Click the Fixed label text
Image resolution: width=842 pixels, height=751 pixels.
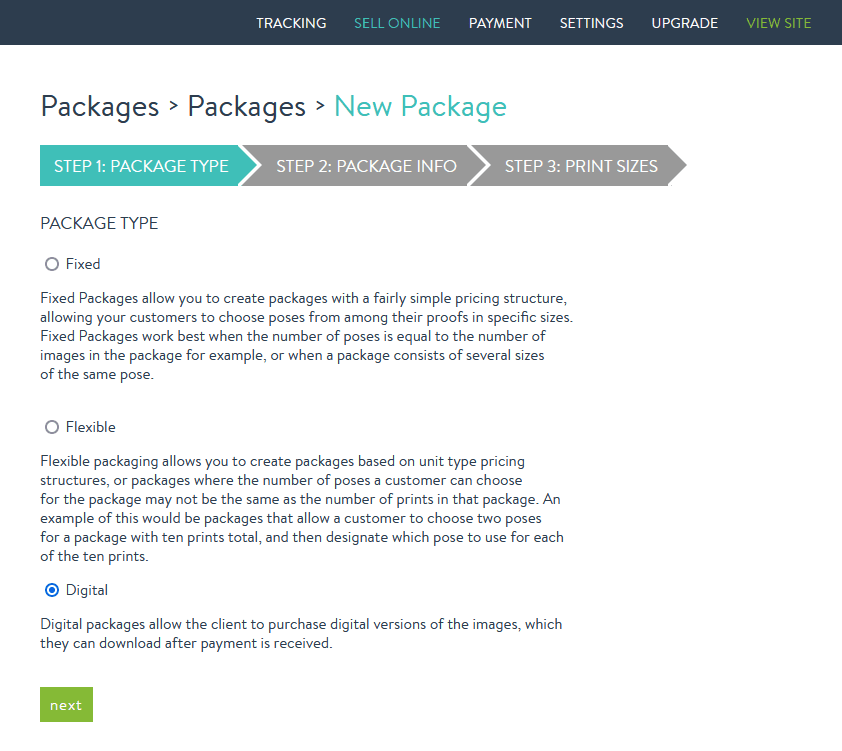(84, 264)
